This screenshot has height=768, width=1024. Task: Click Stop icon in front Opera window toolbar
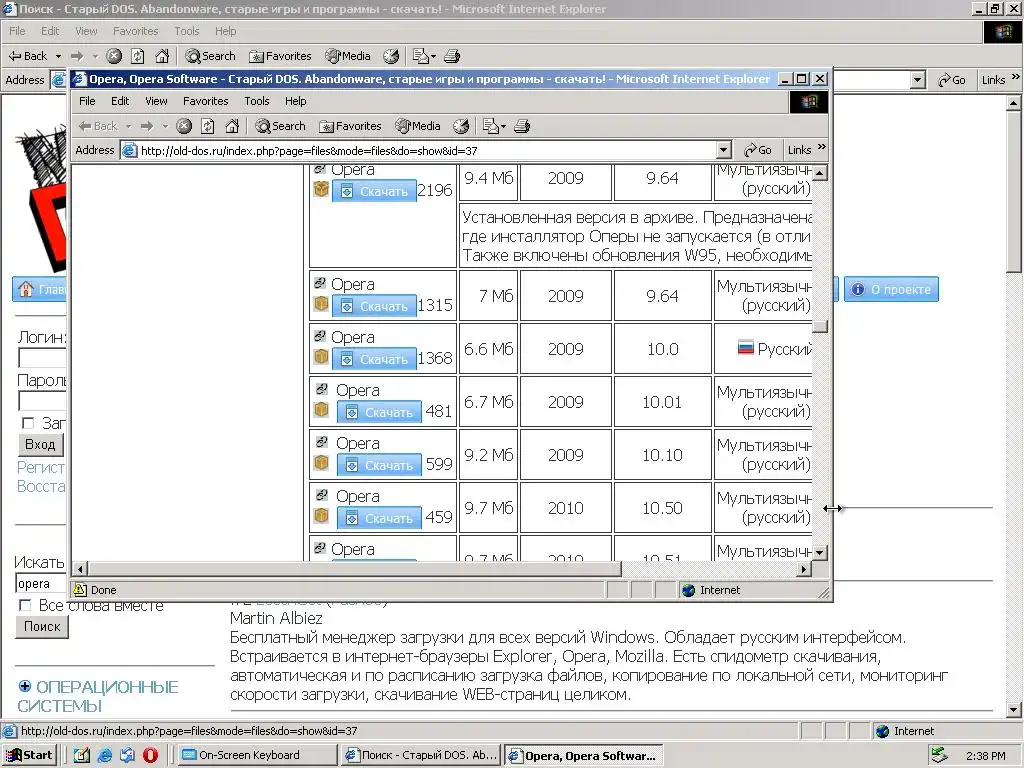tap(184, 126)
